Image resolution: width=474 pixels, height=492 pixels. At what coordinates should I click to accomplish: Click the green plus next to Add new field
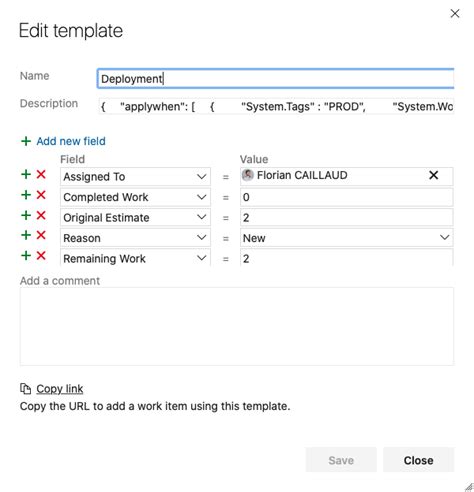(x=26, y=141)
